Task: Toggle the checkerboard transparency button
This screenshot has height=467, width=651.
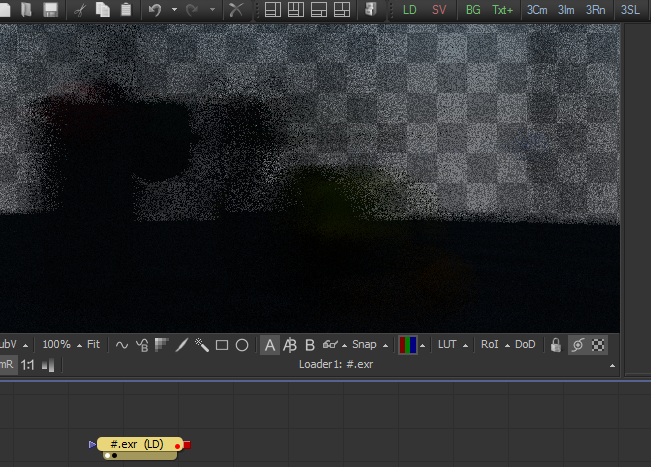Action: pos(598,345)
